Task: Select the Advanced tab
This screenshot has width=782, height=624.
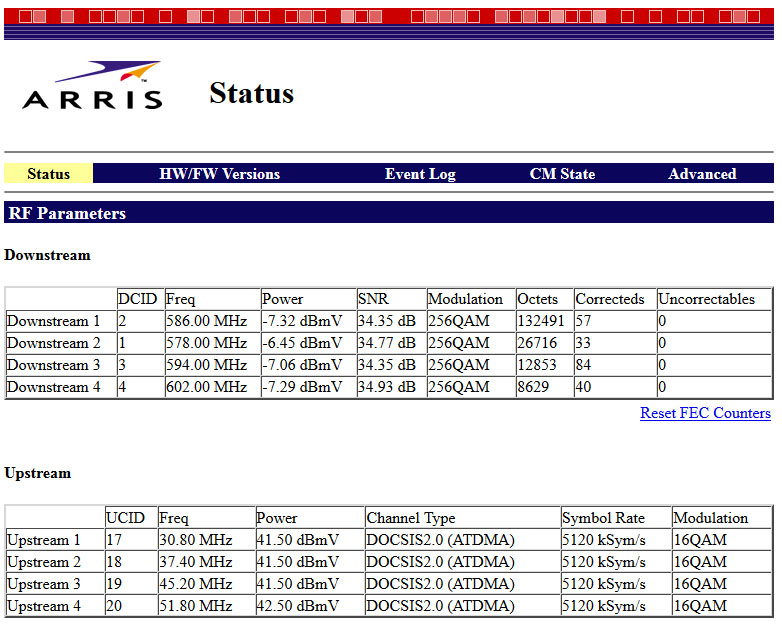Action: [702, 174]
